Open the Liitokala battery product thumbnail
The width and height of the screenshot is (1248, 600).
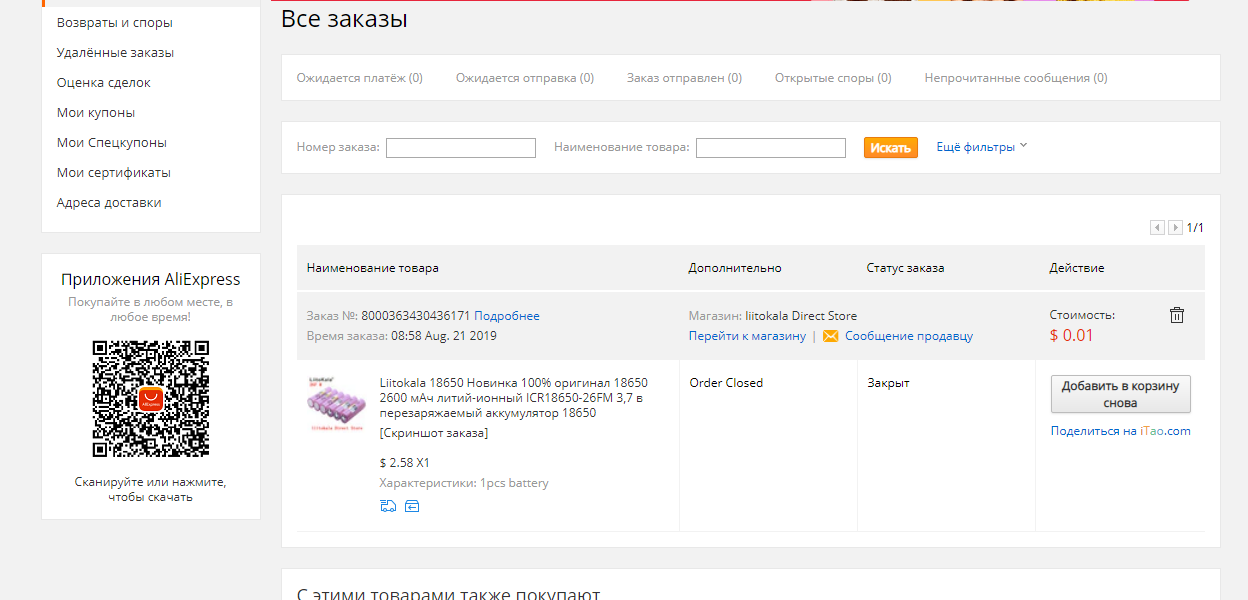pos(336,404)
